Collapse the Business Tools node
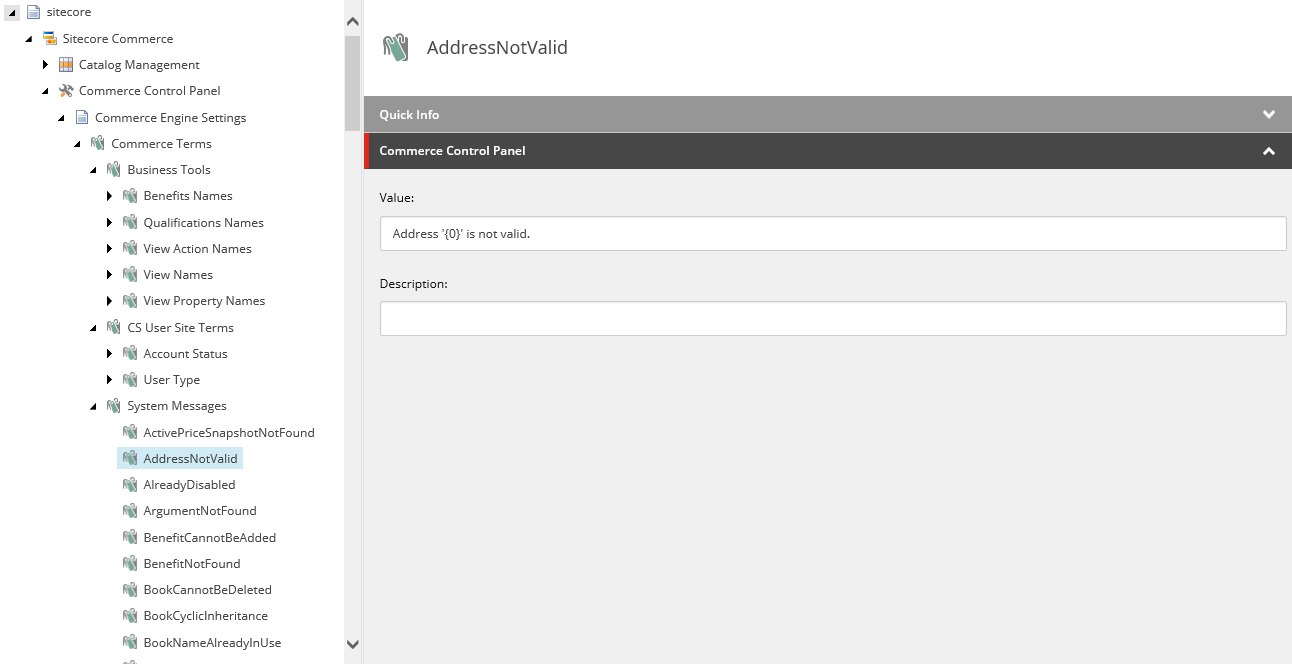This screenshot has height=664, width=1292. click(x=93, y=169)
